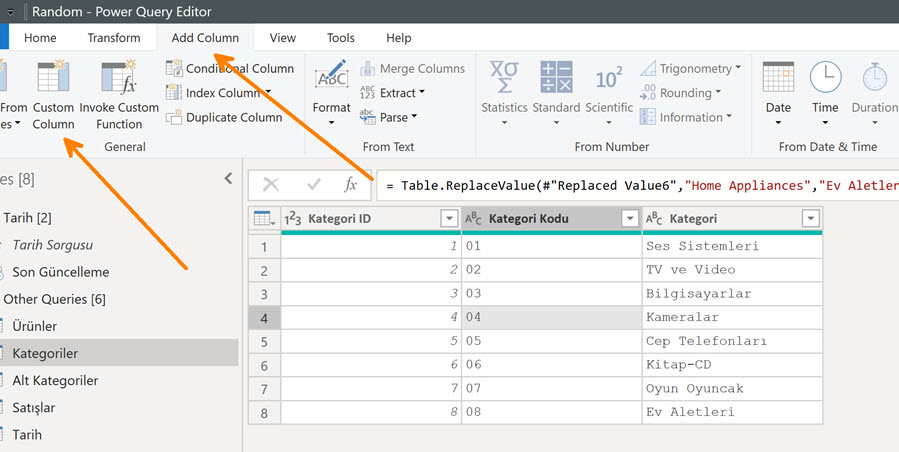Expand the Index Column dropdown arrow
Viewport: 899px width, 452px height.
click(x=268, y=93)
